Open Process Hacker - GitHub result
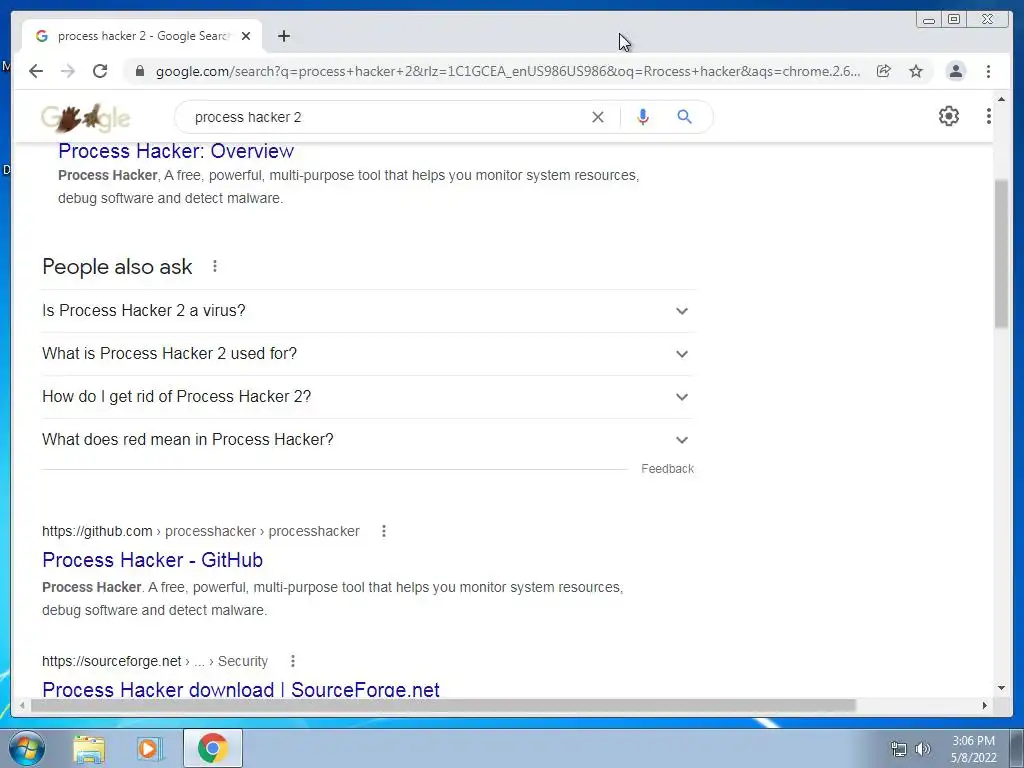 coord(152,560)
